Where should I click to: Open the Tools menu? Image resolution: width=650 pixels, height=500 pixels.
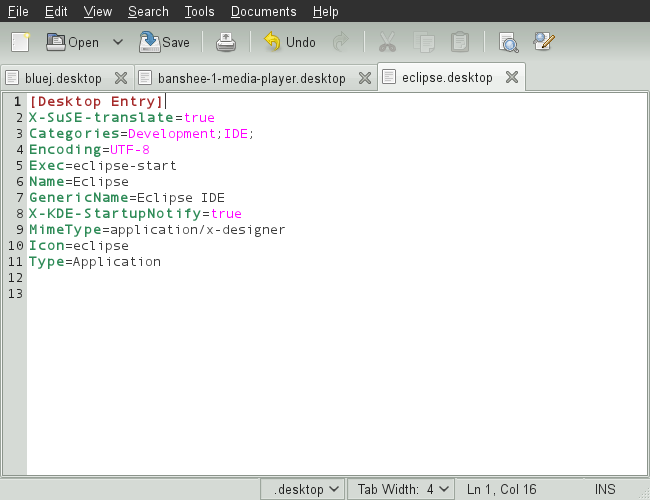[x=199, y=11]
